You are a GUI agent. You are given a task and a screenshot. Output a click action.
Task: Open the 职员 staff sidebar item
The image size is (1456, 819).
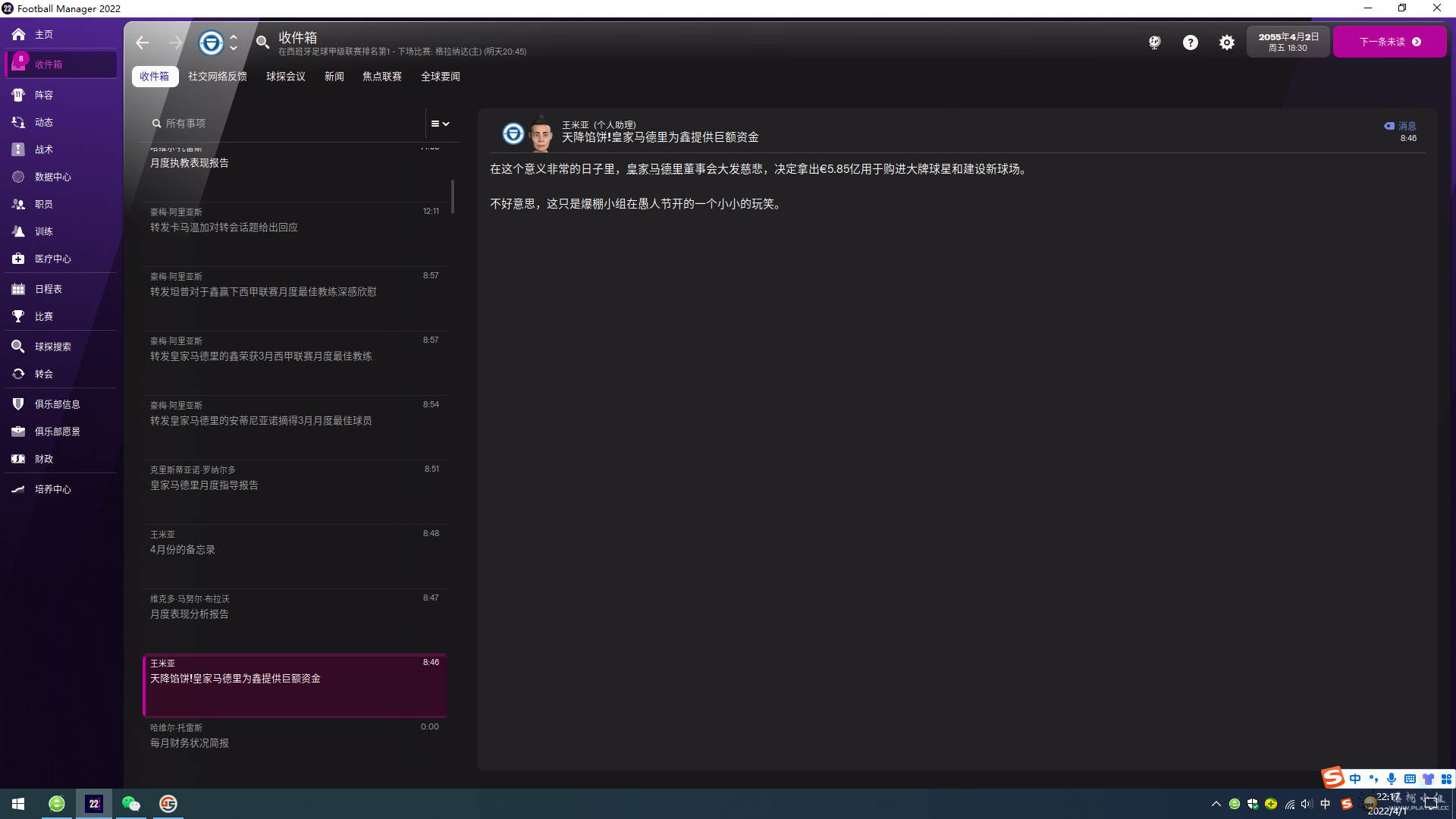click(61, 204)
